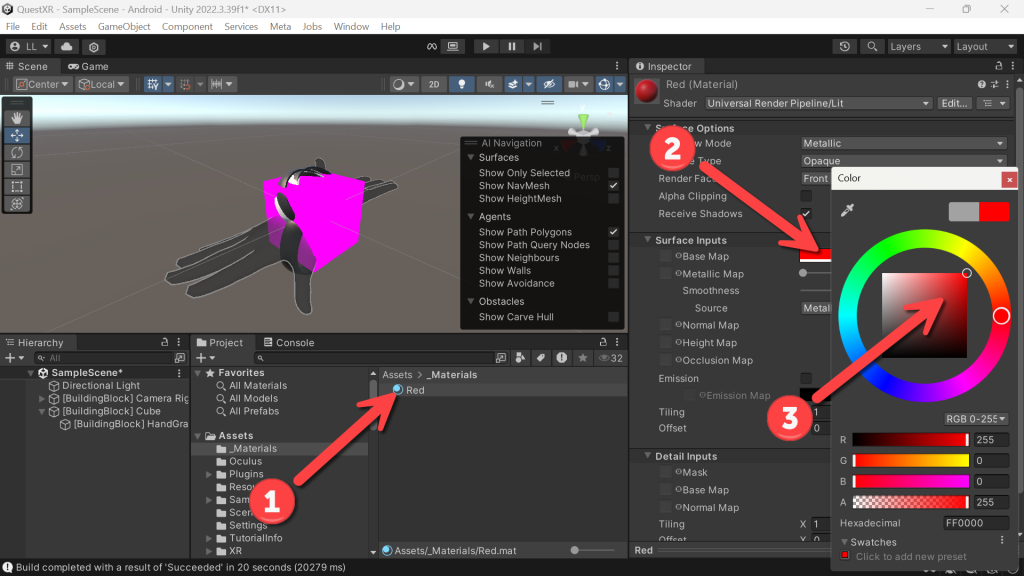The image size is (1024, 576).
Task: Open material help icon in Inspector
Action: click(x=982, y=84)
